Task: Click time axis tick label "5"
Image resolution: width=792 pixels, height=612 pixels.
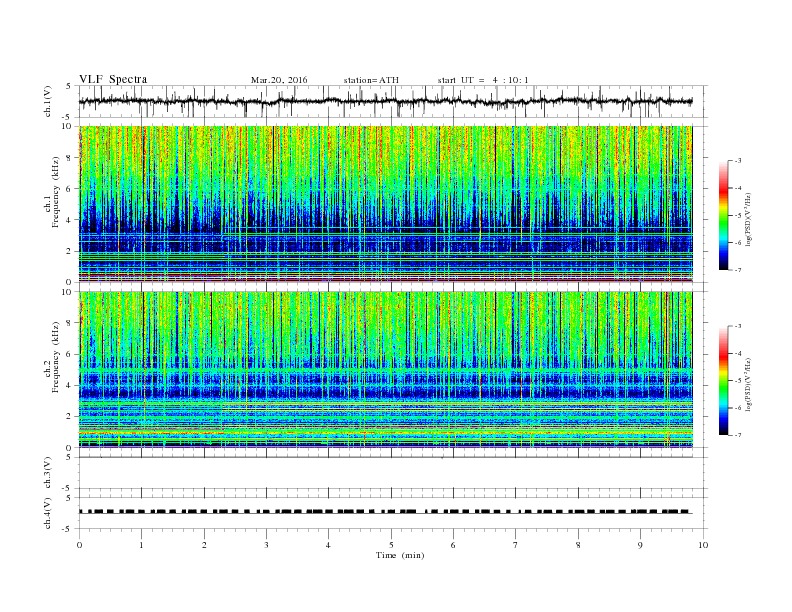Action: pos(391,545)
